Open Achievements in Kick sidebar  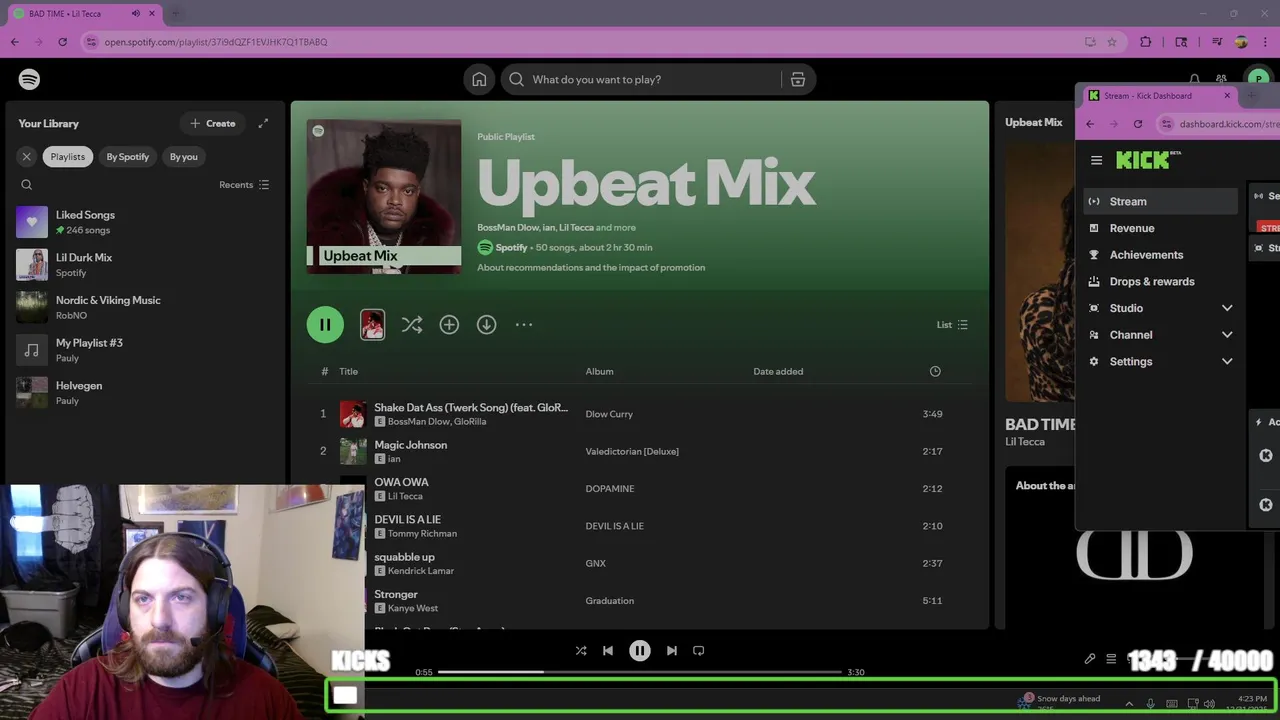[x=1161, y=255]
